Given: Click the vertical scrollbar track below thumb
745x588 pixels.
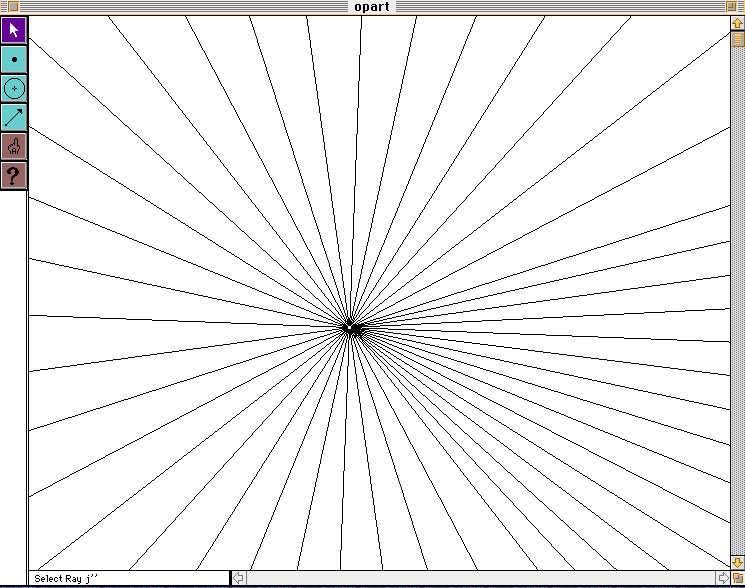Looking at the screenshot, I should pos(738,300).
